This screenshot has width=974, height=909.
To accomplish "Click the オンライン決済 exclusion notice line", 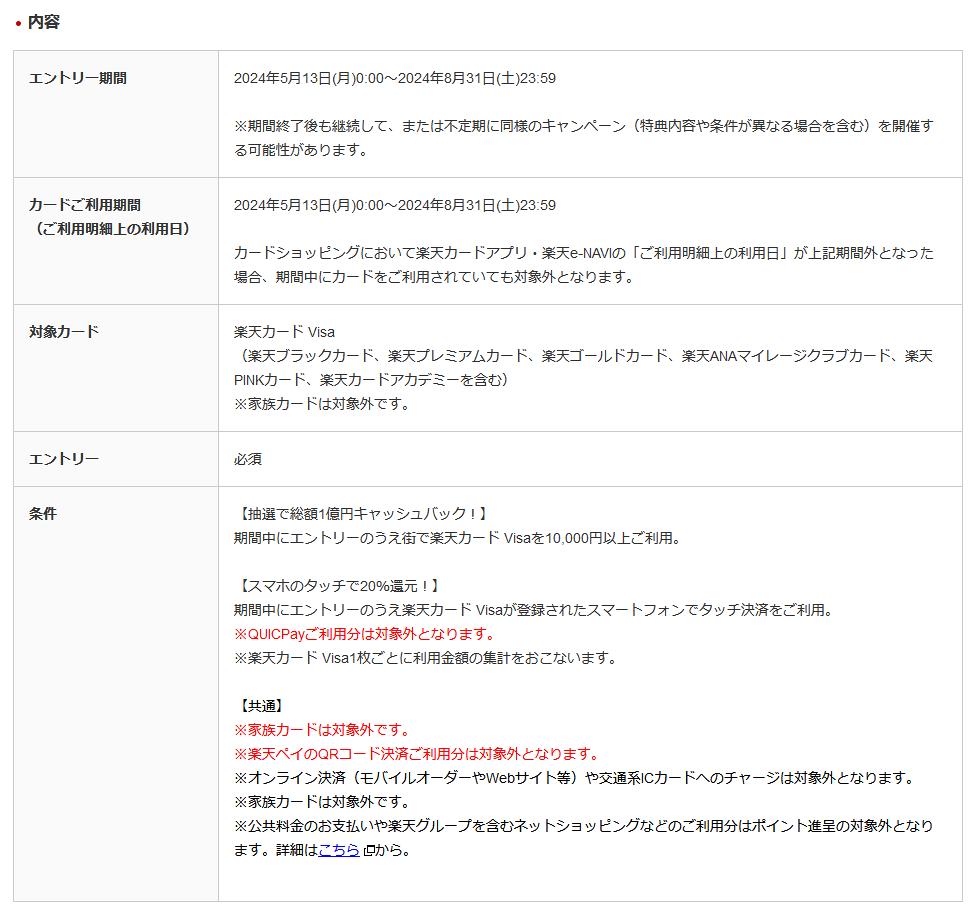I will [x=574, y=778].
